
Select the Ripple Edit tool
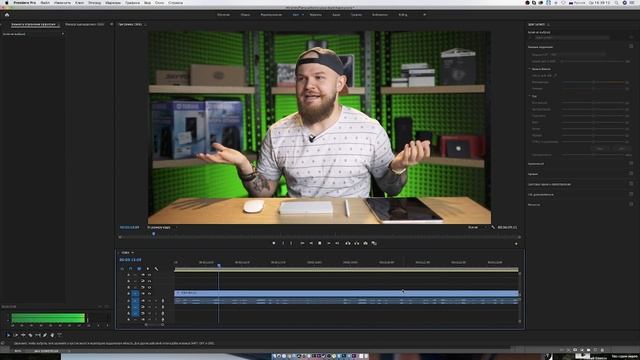(x=23, y=335)
